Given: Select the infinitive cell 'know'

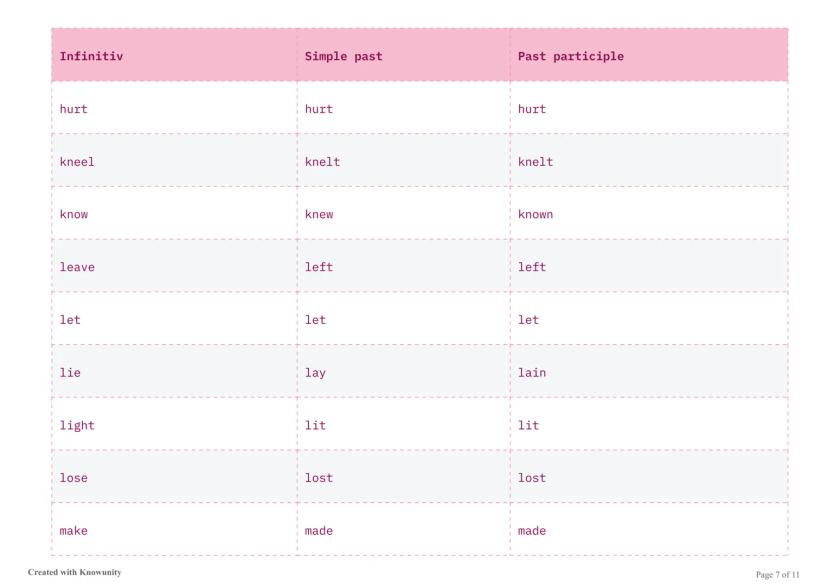Looking at the screenshot, I should pyautogui.click(x=74, y=214).
